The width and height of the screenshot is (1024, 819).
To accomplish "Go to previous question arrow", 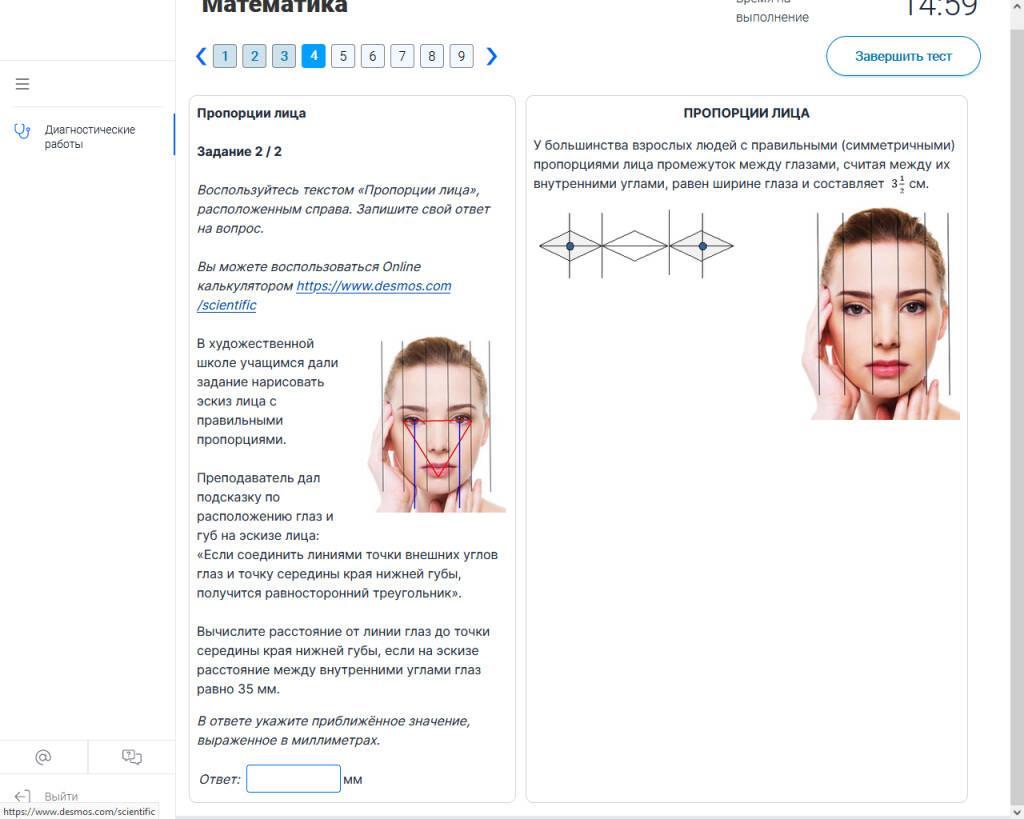I will pos(201,56).
